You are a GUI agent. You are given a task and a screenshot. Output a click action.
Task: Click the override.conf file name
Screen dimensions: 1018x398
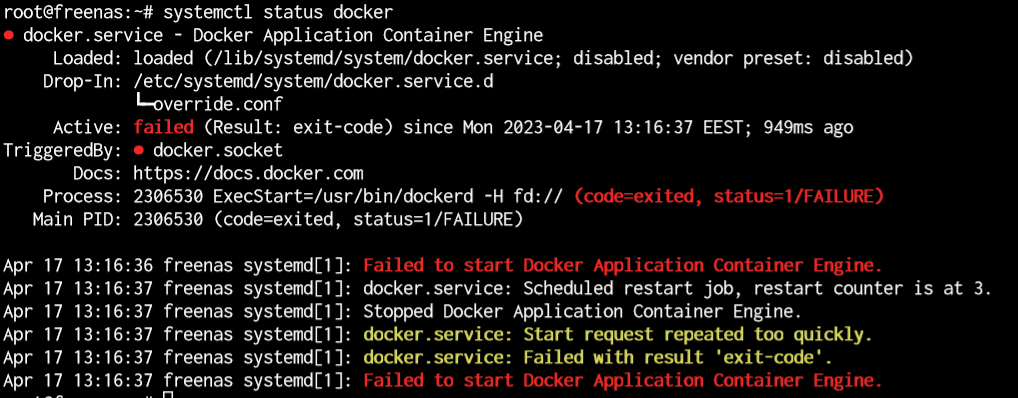click(x=218, y=104)
